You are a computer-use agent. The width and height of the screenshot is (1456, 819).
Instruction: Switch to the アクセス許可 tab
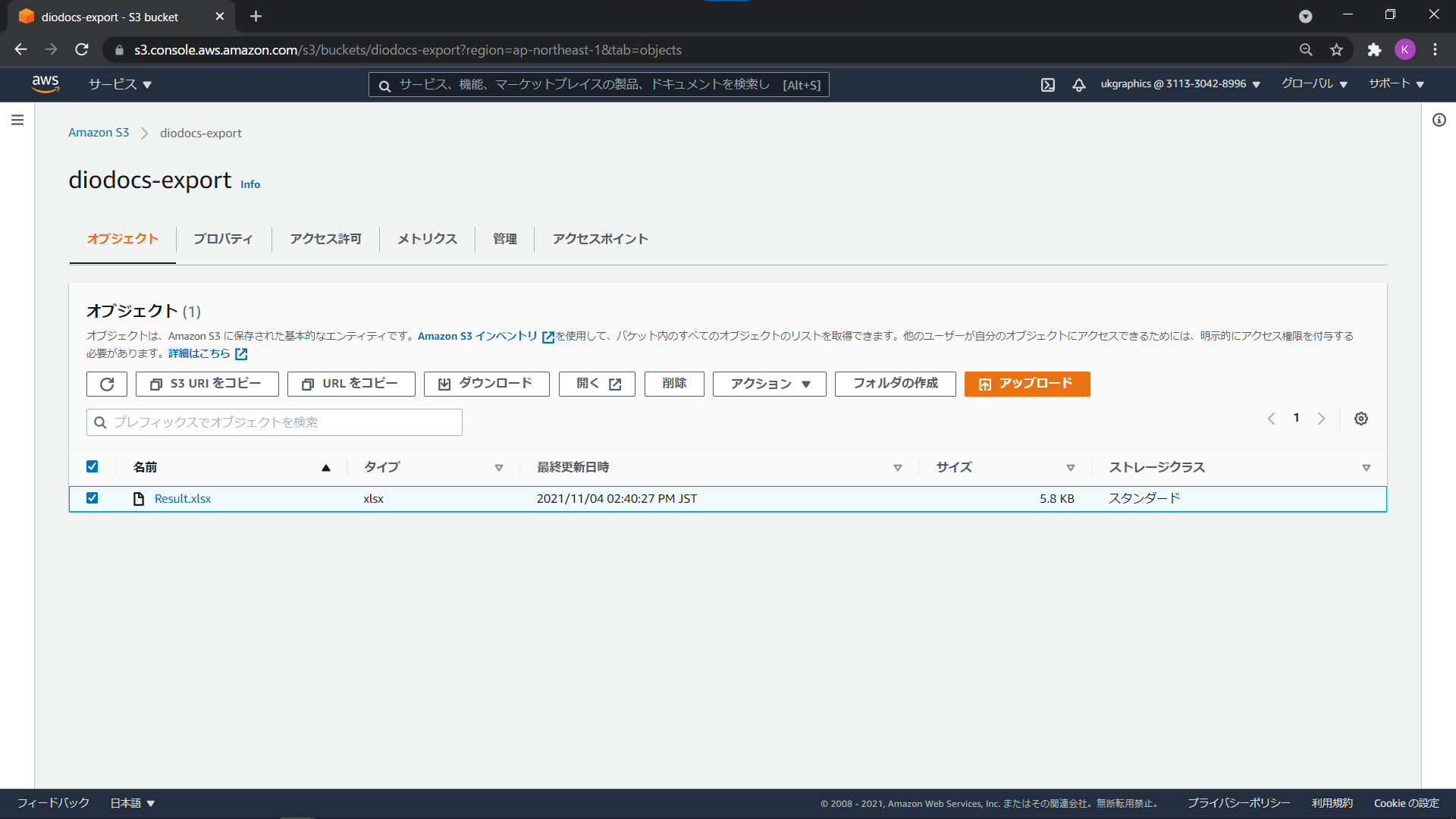tap(325, 239)
